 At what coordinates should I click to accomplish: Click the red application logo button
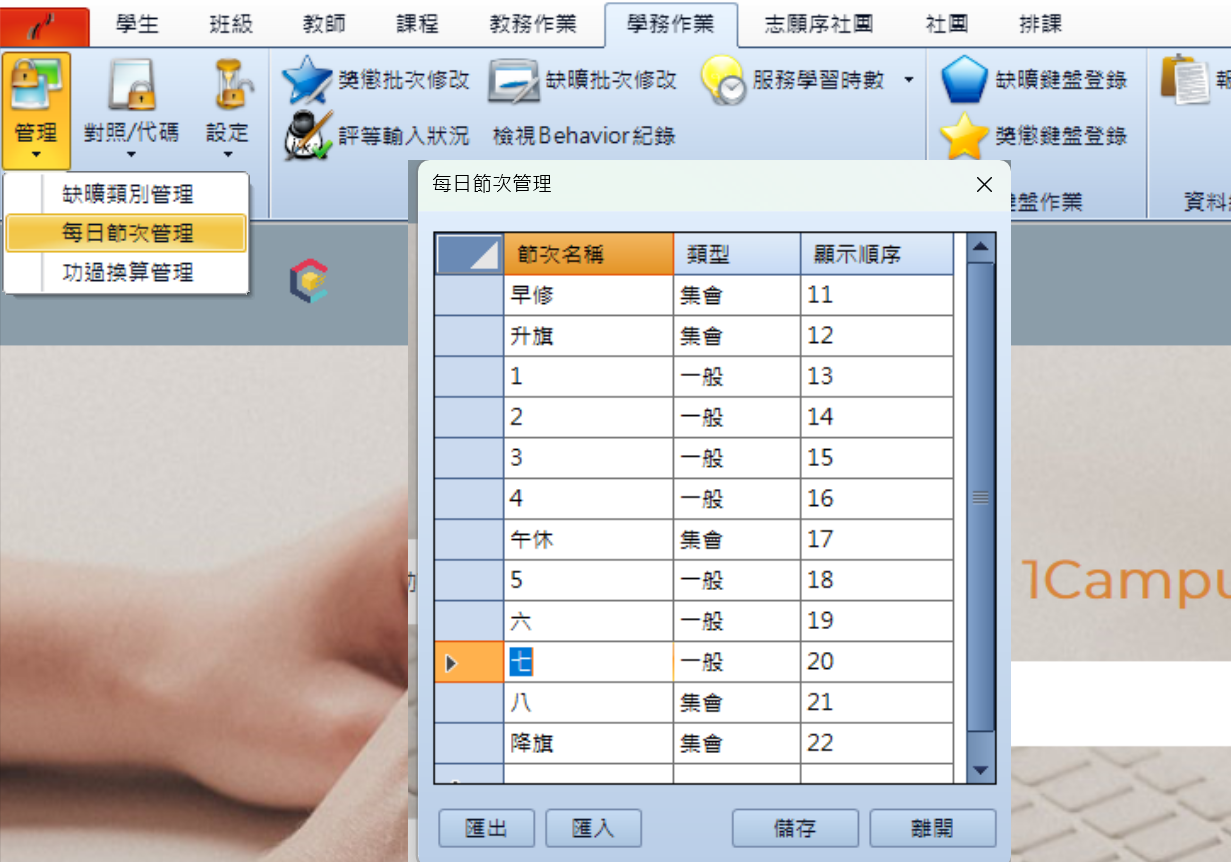(x=45, y=27)
